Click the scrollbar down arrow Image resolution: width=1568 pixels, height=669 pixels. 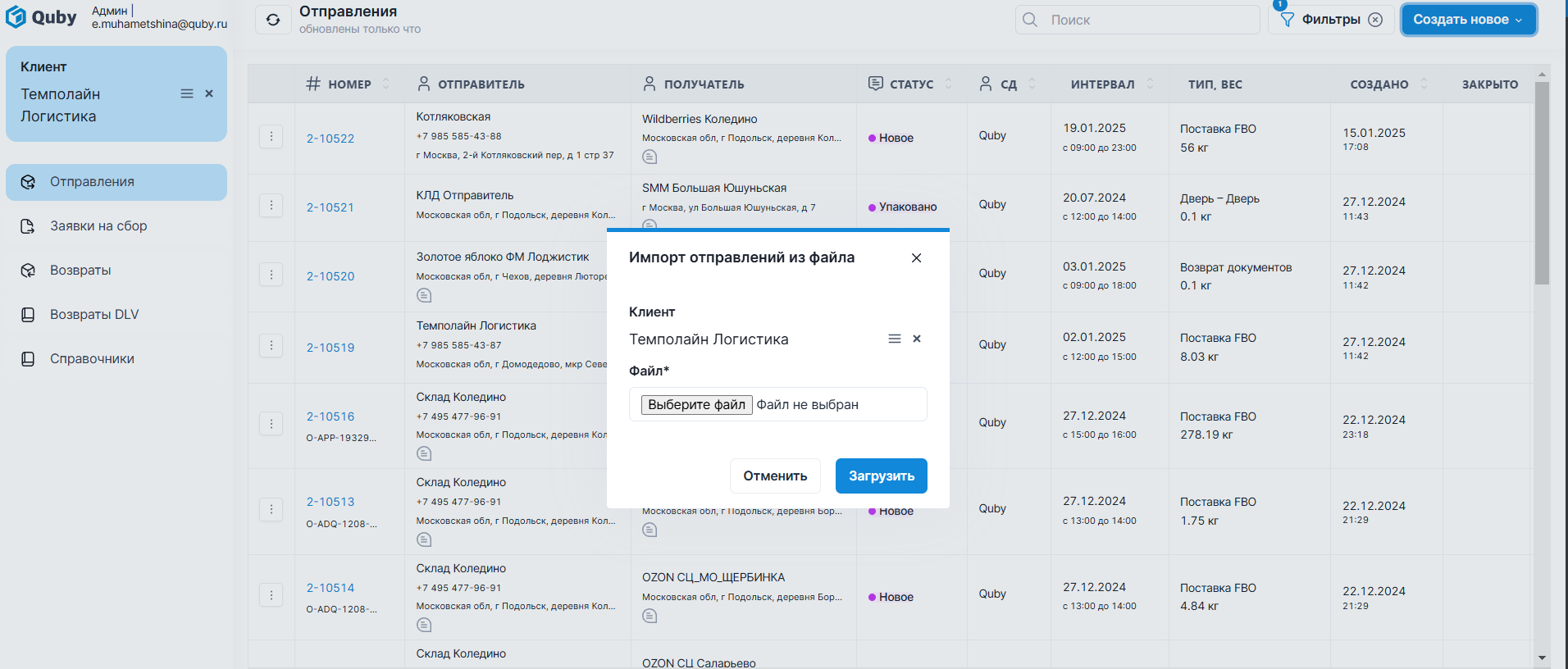click(x=1542, y=658)
